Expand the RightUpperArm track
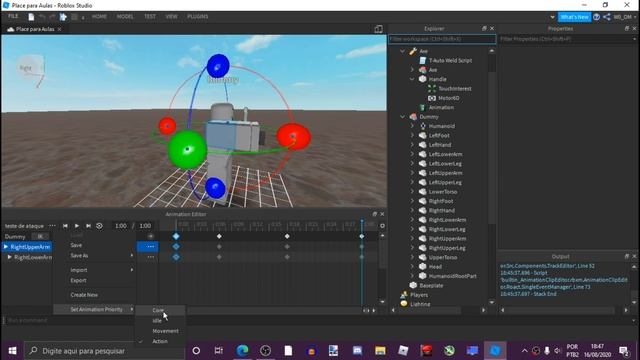The image size is (640, 360). pos(6,247)
